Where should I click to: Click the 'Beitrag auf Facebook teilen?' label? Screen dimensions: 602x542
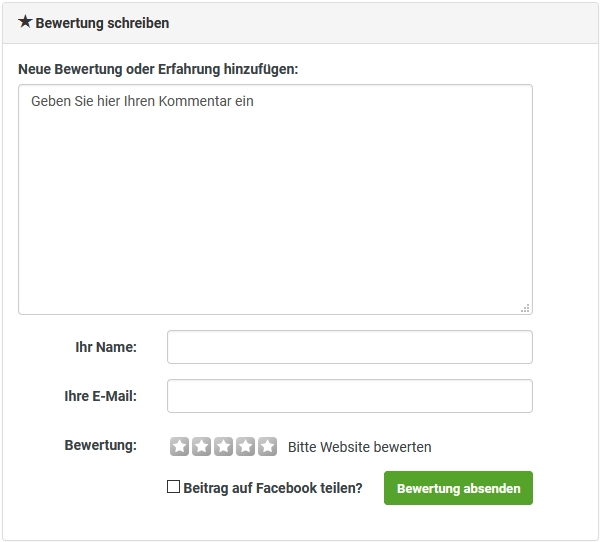(272, 488)
